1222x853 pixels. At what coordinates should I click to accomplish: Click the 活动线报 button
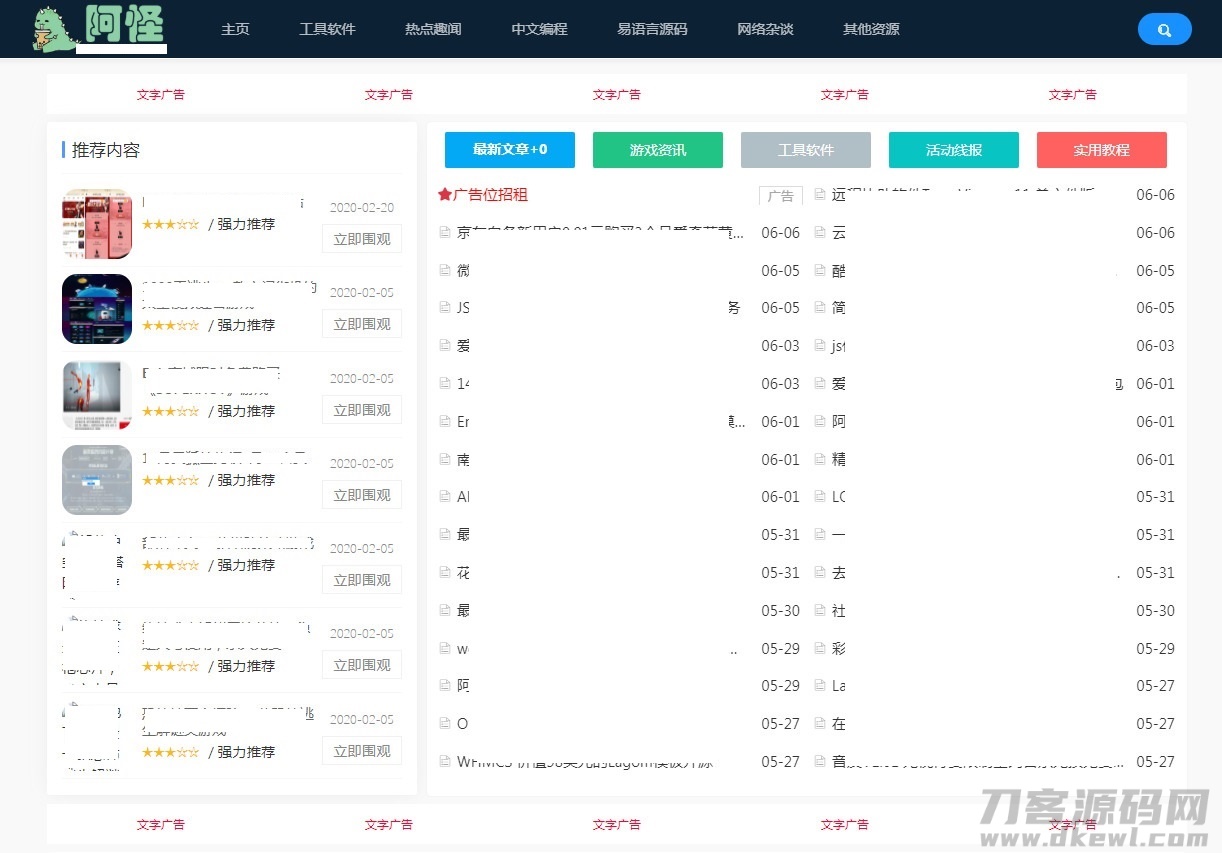(x=953, y=149)
